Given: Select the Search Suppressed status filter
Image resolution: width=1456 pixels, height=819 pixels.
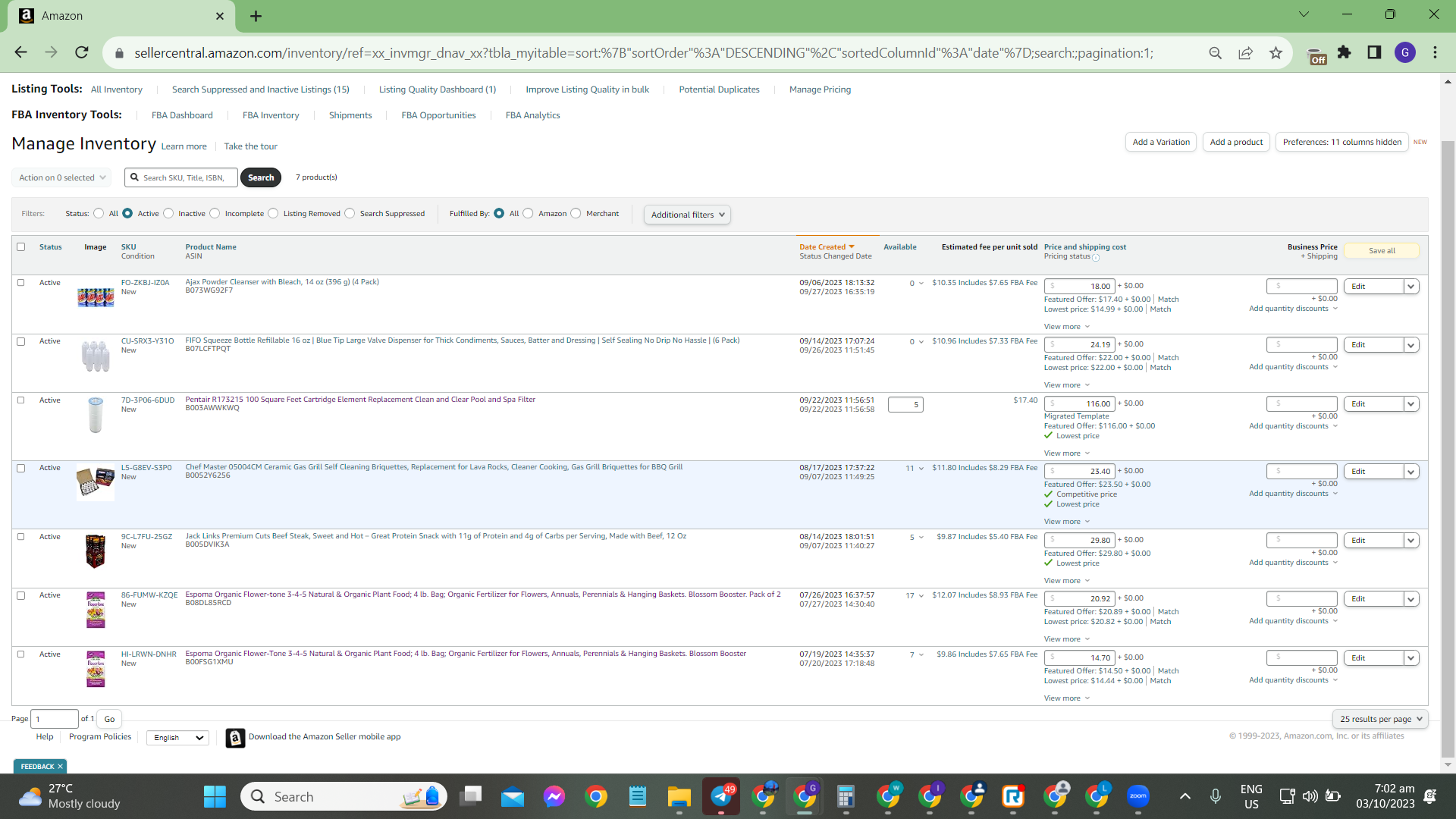Looking at the screenshot, I should (x=350, y=214).
